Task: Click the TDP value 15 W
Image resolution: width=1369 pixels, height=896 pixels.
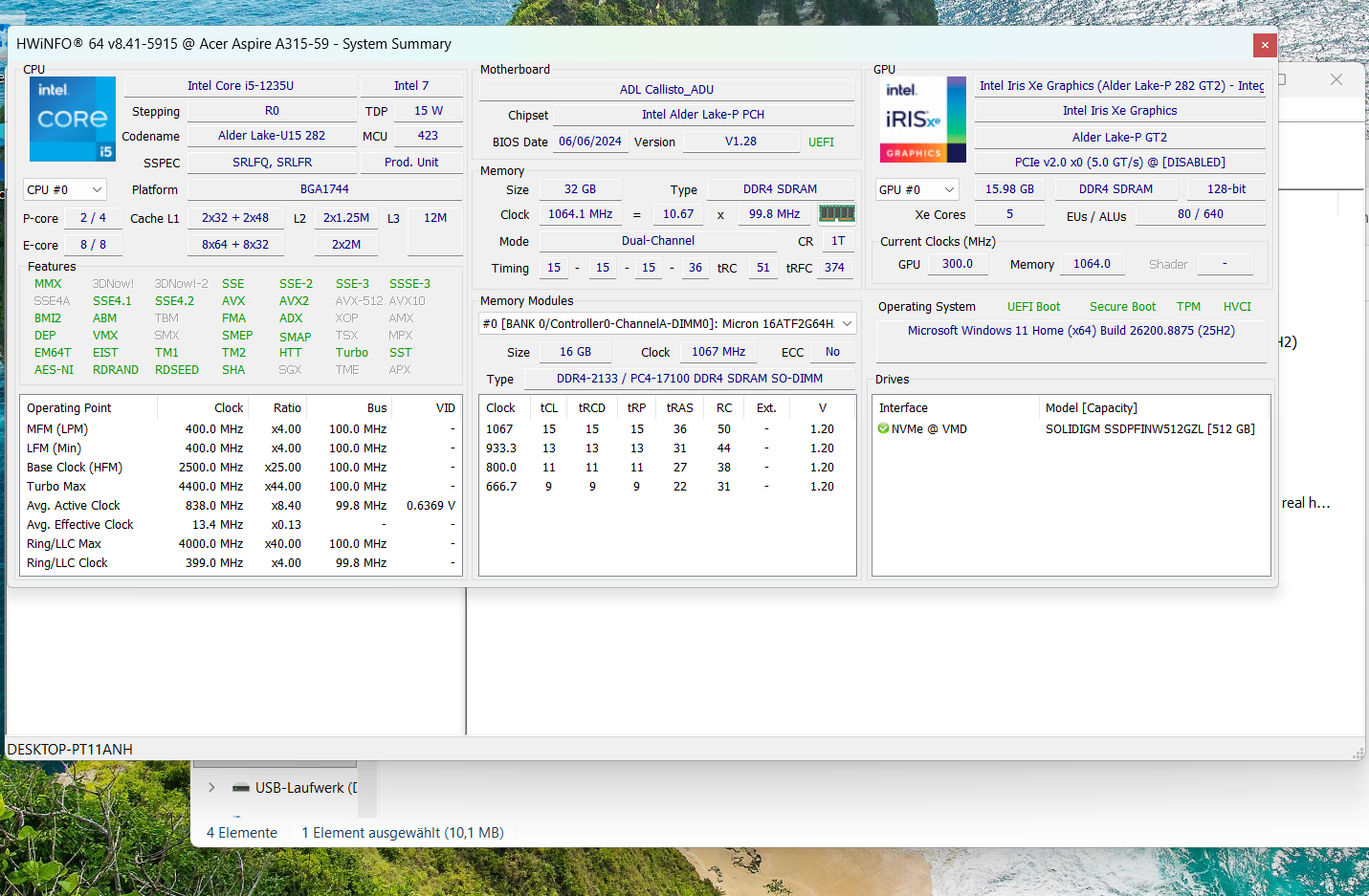Action: coord(429,111)
